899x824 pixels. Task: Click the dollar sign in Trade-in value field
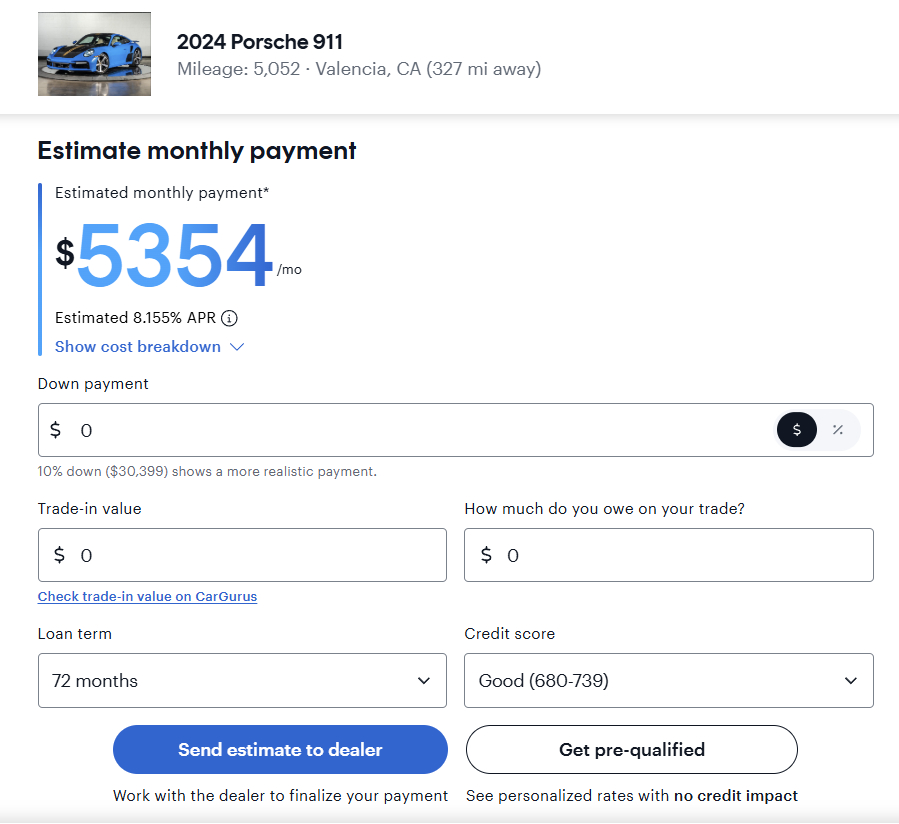[x=59, y=555]
